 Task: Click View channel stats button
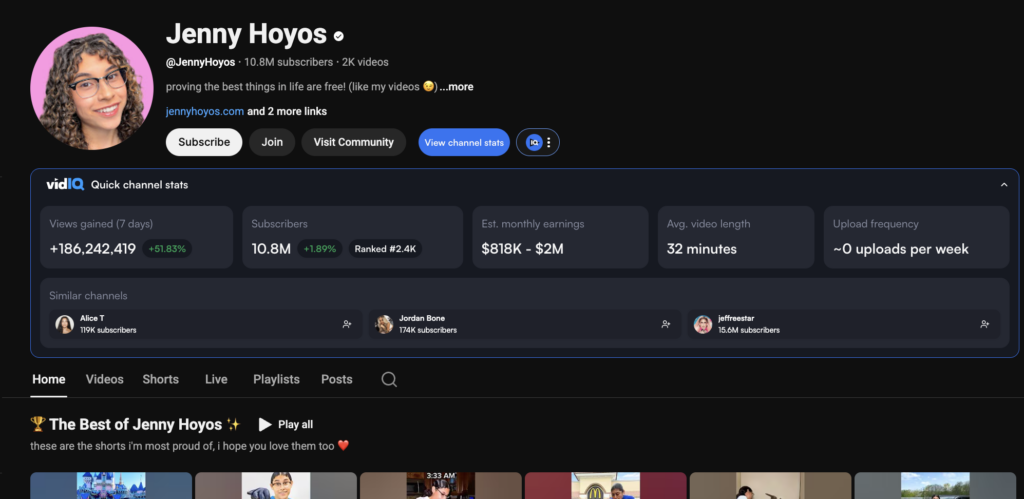pos(464,142)
